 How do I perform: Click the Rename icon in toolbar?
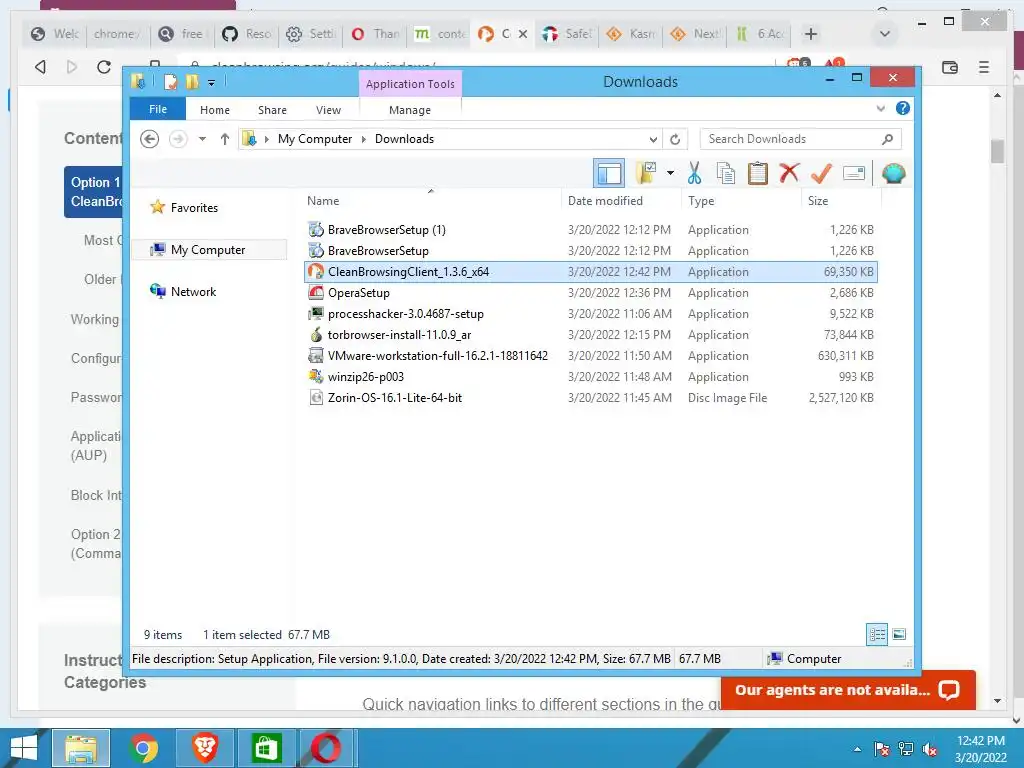854,173
